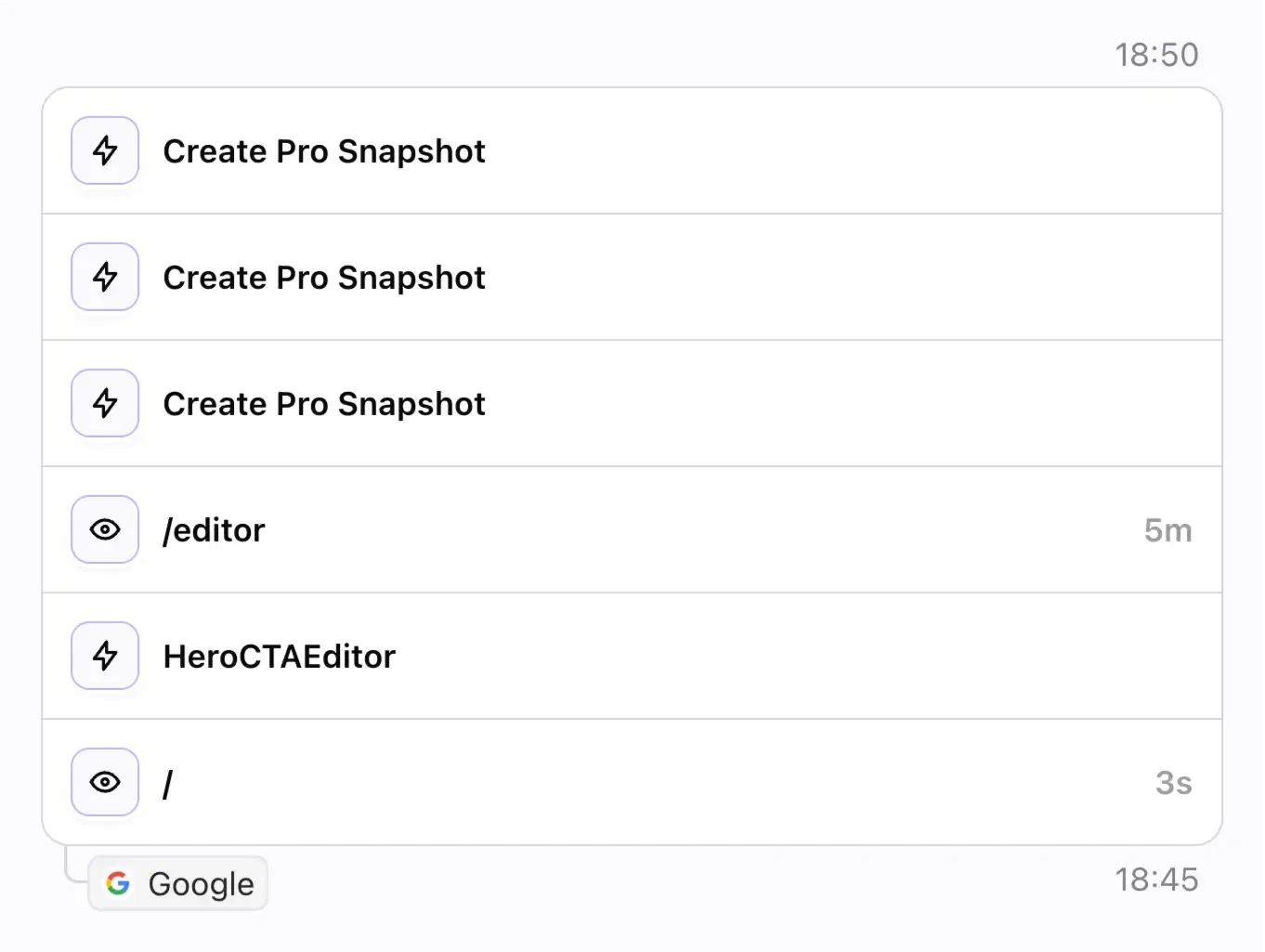Select the Google favicon in the referrer chip
The height and width of the screenshot is (952, 1265).
[x=119, y=882]
